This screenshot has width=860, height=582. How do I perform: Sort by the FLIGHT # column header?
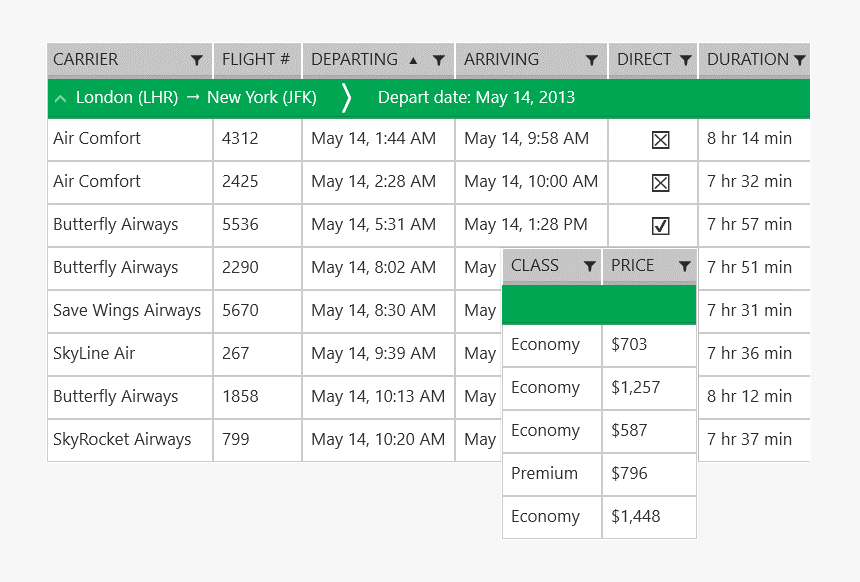point(256,60)
